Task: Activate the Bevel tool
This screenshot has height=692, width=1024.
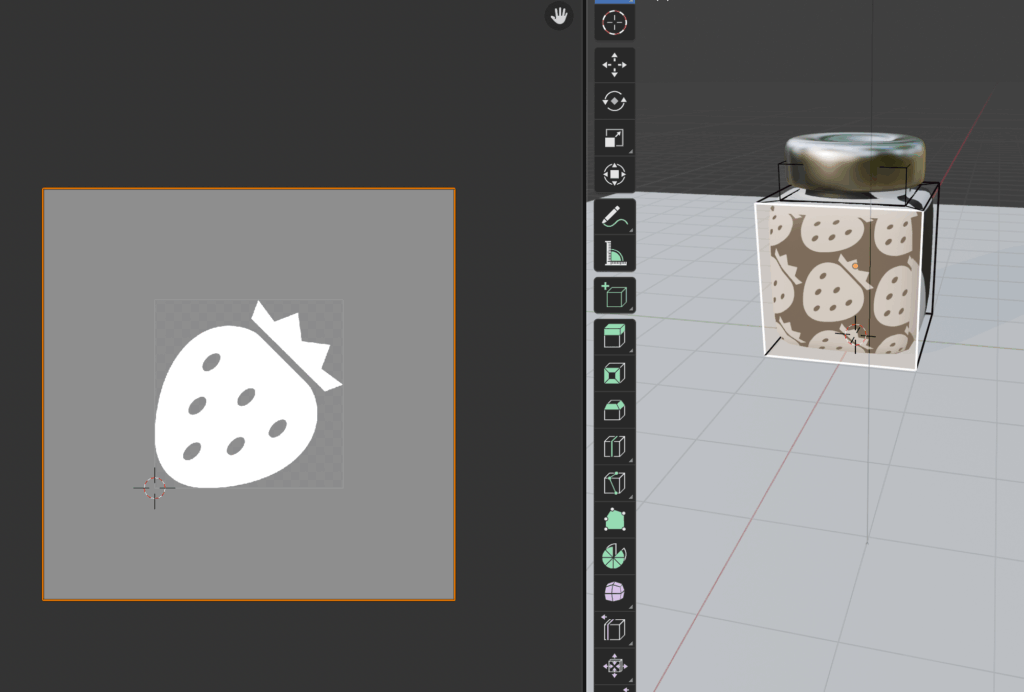Action: click(x=614, y=410)
